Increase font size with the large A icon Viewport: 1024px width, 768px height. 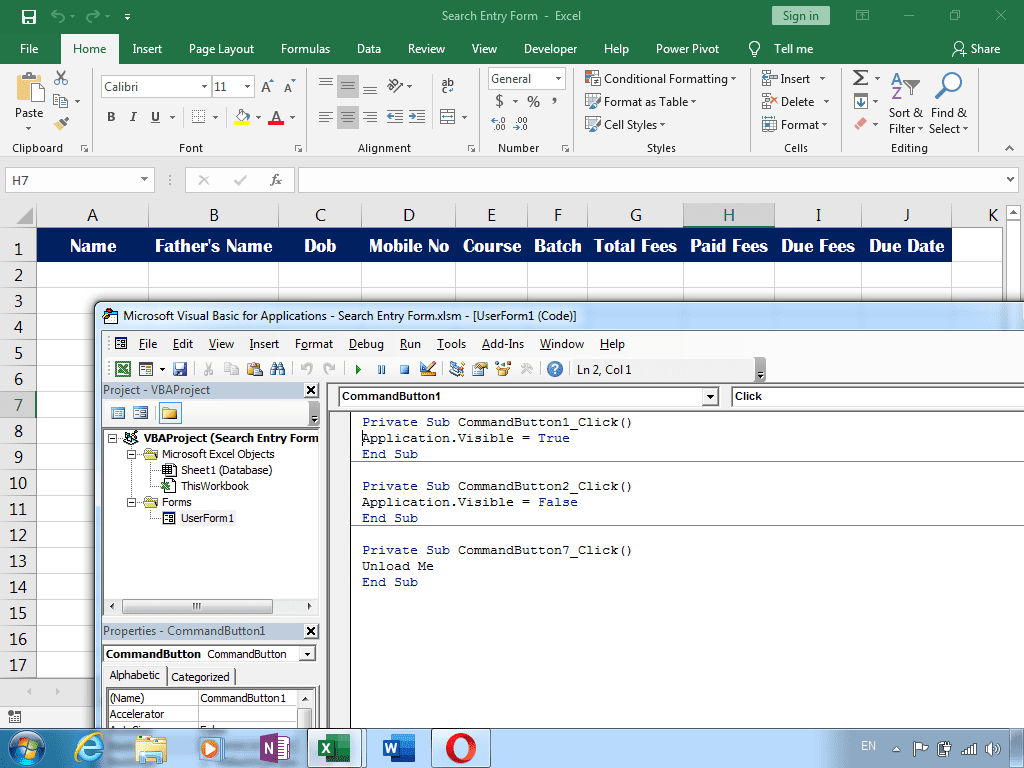click(x=266, y=87)
